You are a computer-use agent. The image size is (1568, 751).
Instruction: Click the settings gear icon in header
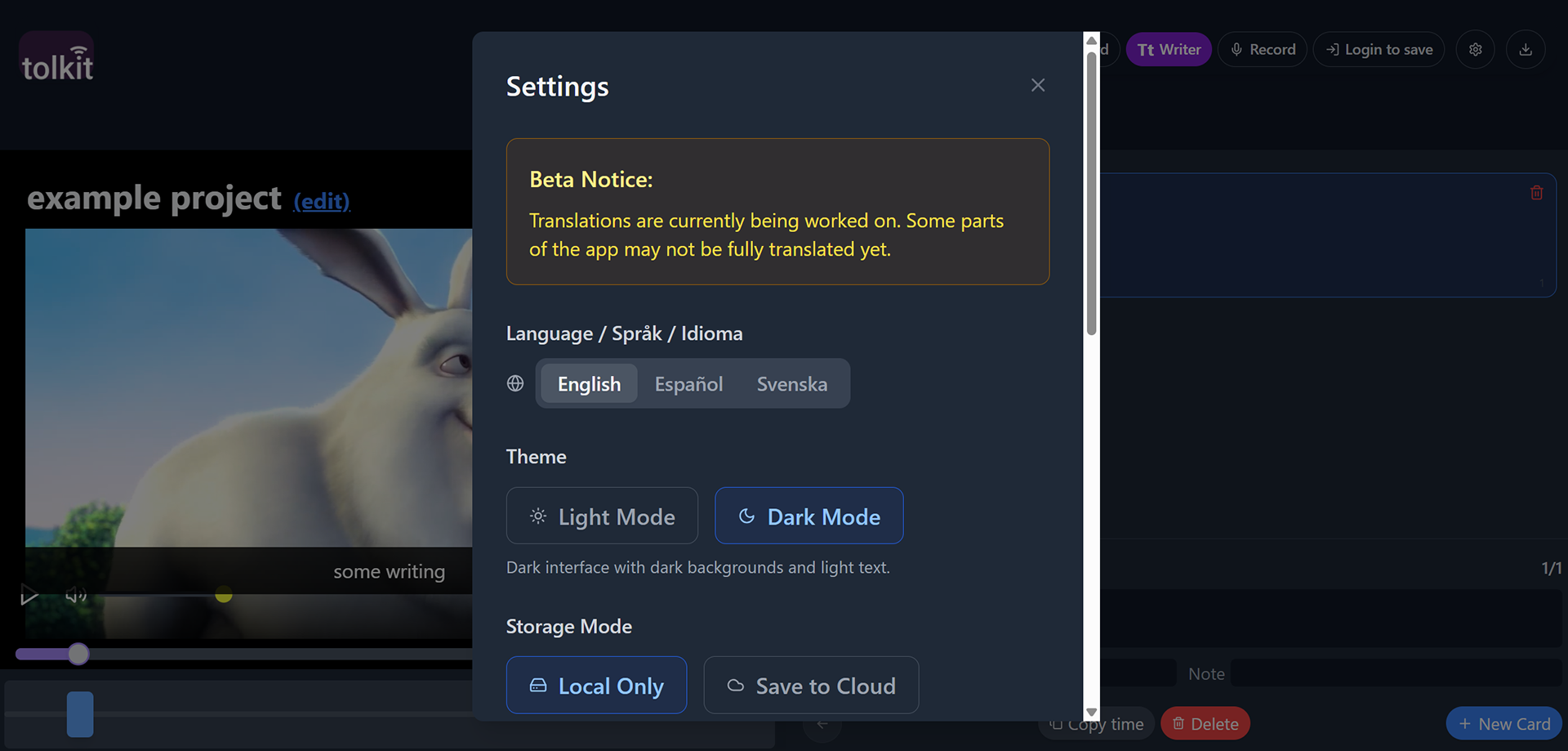1475,50
